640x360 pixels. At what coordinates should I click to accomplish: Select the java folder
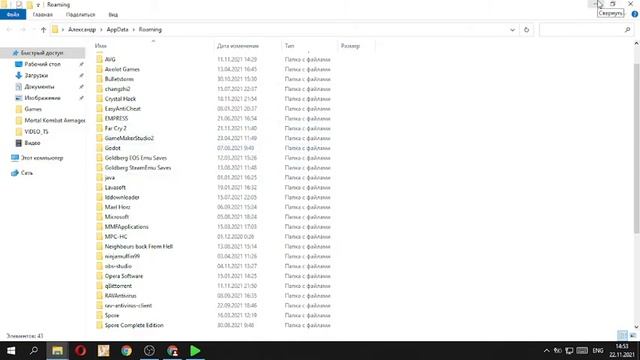[x=109, y=178]
